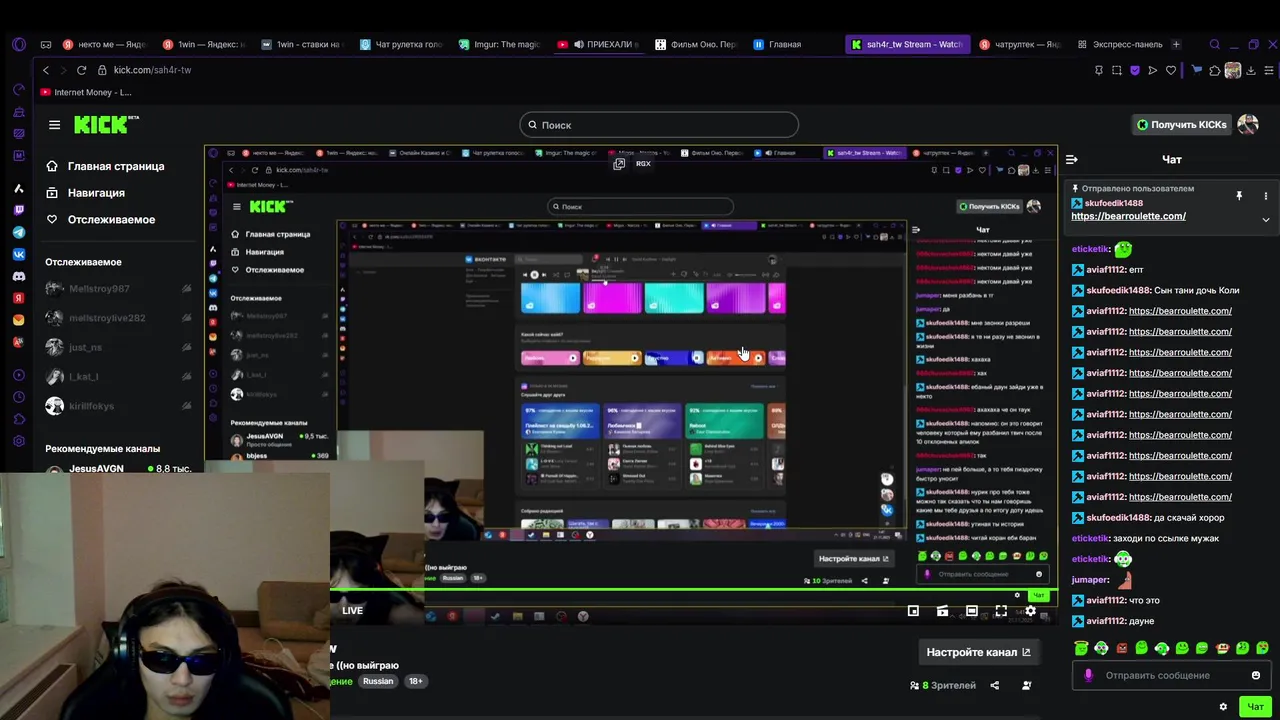The image size is (1280, 720).
Task: Open the Kick hamburger menu
Action: click(x=54, y=125)
